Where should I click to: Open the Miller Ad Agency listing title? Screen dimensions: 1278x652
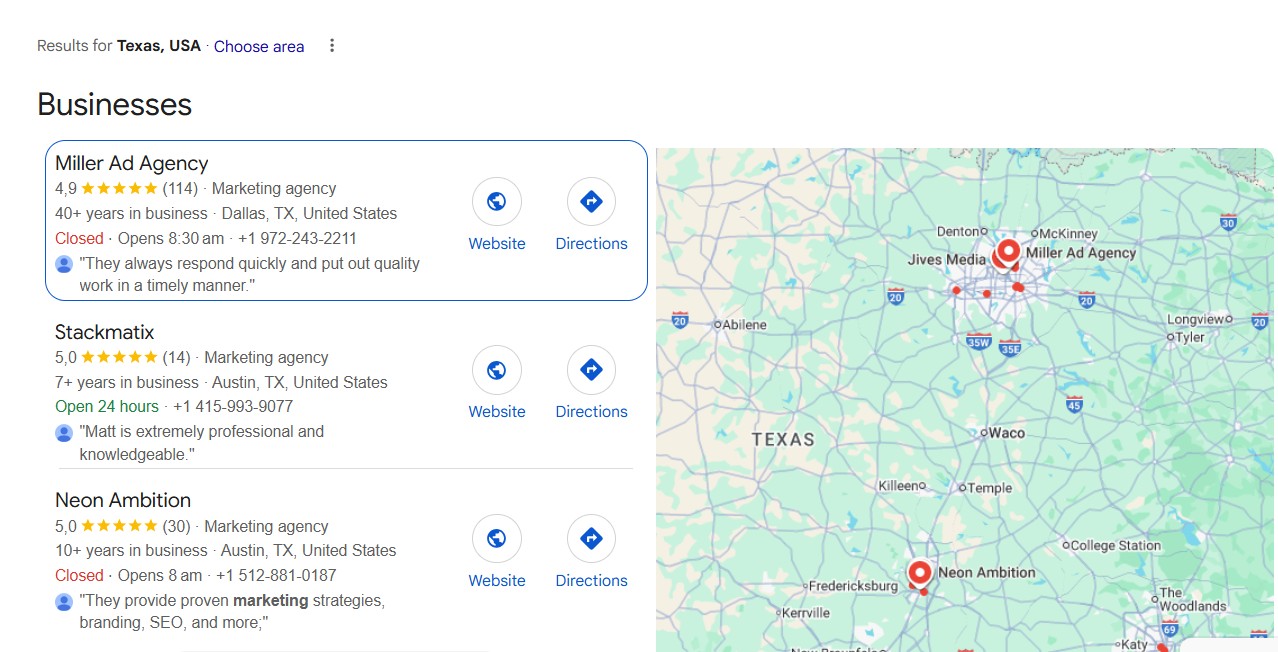pos(132,163)
